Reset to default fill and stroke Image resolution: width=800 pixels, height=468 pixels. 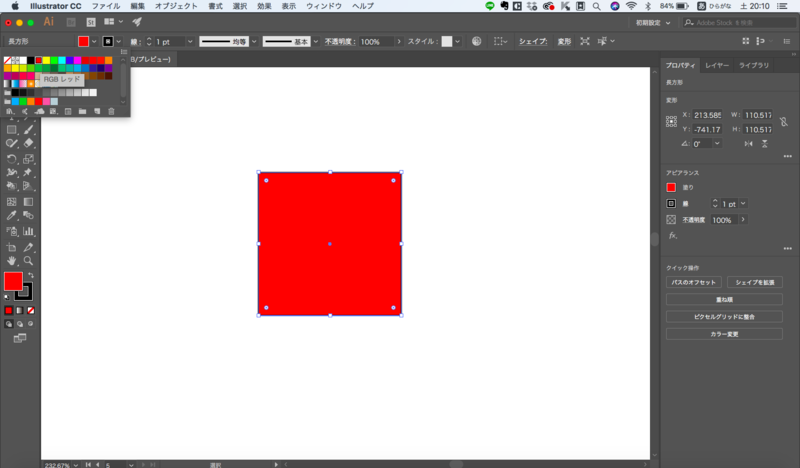pyautogui.click(x=7, y=297)
